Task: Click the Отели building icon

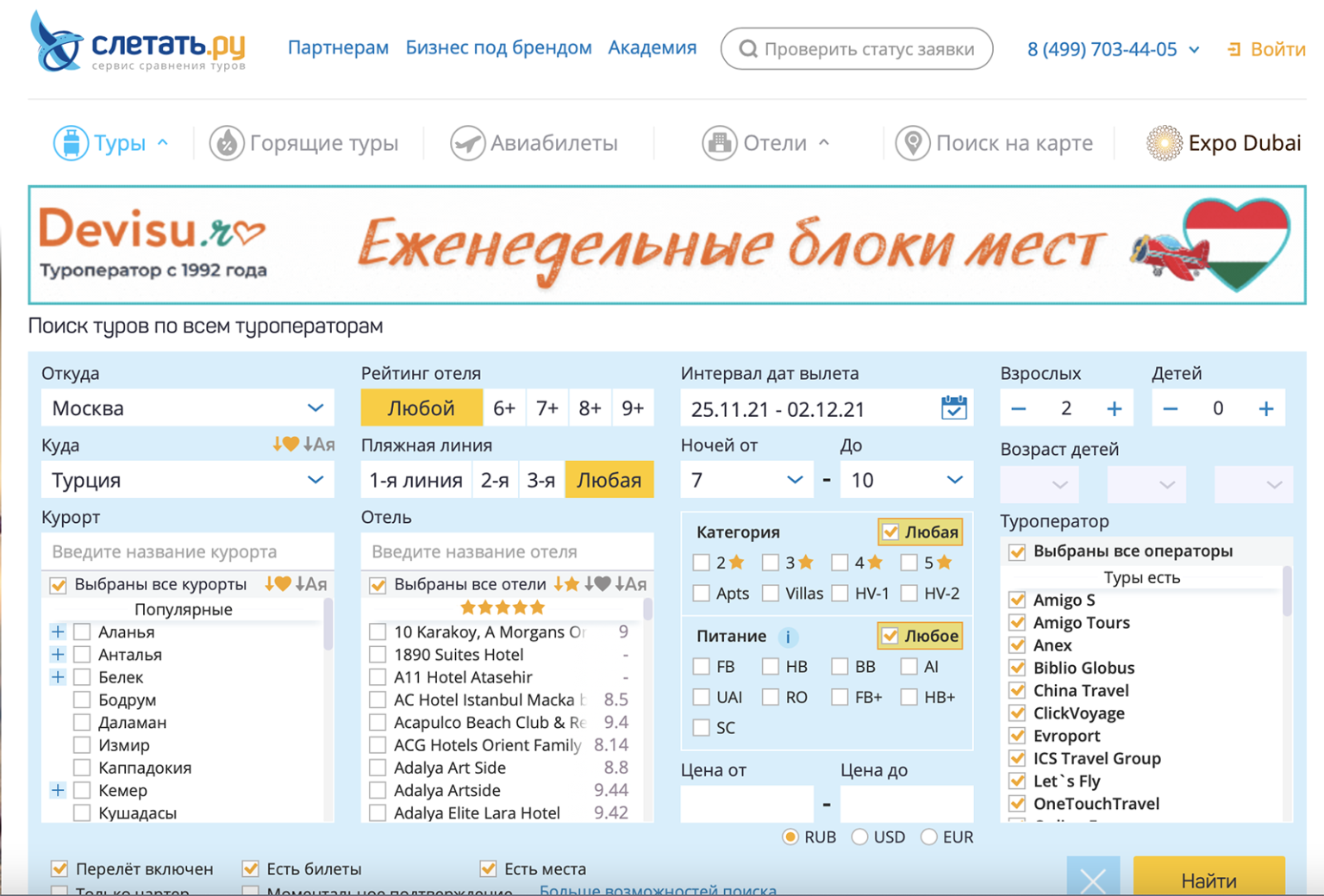Action: pyautogui.click(x=720, y=143)
